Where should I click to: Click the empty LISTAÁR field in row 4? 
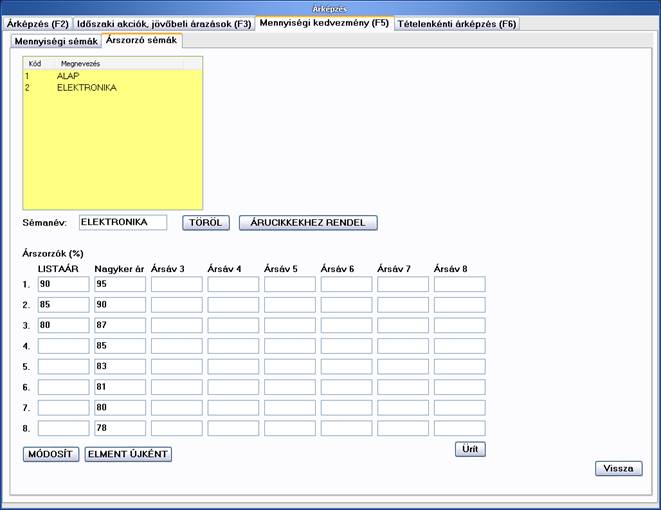point(63,346)
